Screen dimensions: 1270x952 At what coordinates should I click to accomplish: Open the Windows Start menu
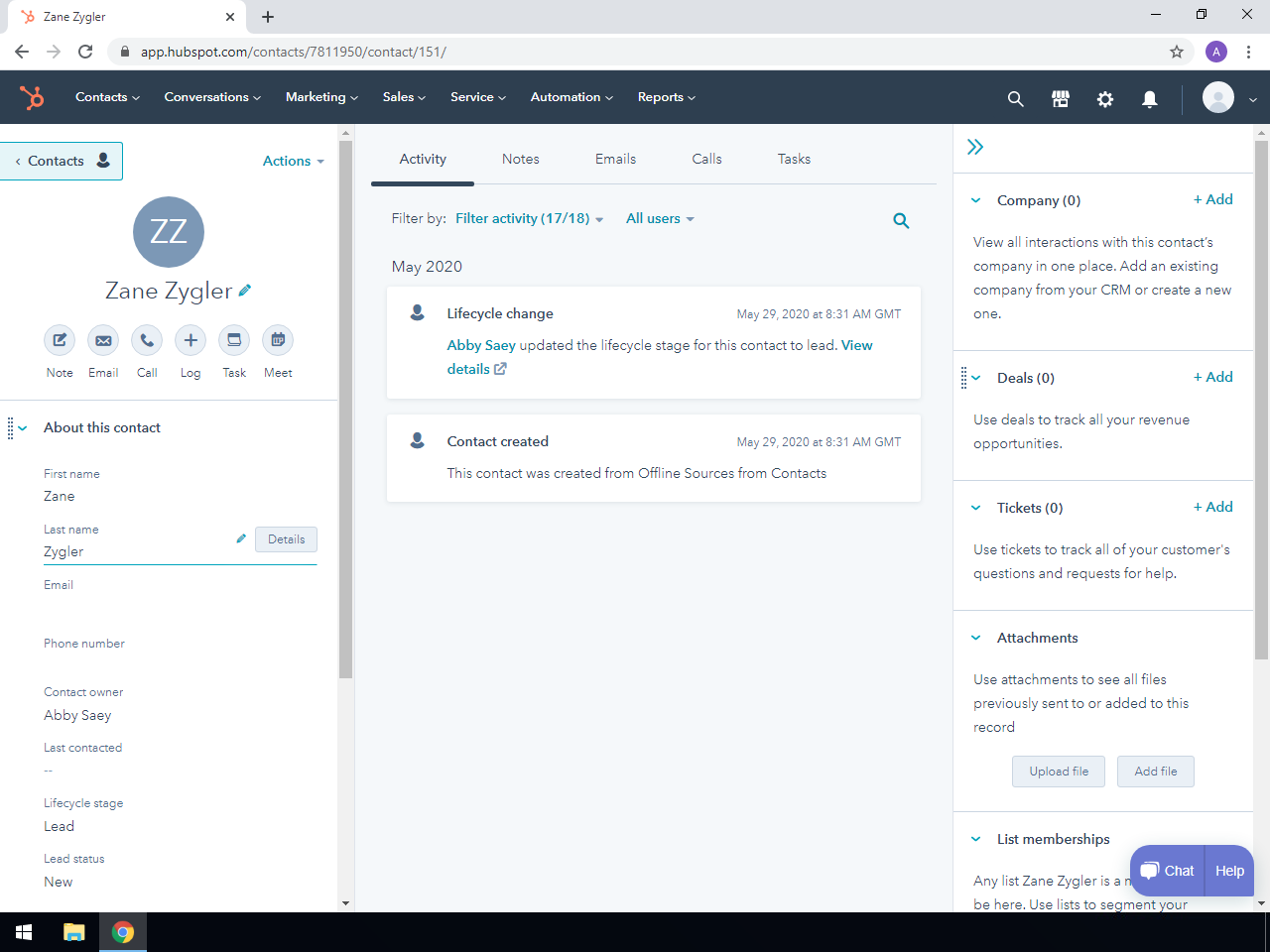pyautogui.click(x=24, y=932)
